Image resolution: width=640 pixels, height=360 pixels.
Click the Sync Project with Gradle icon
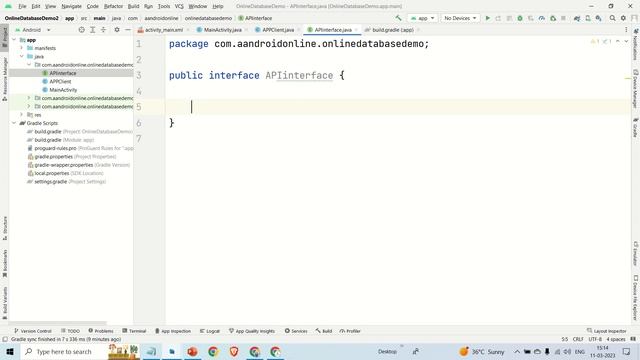tap(577, 18)
